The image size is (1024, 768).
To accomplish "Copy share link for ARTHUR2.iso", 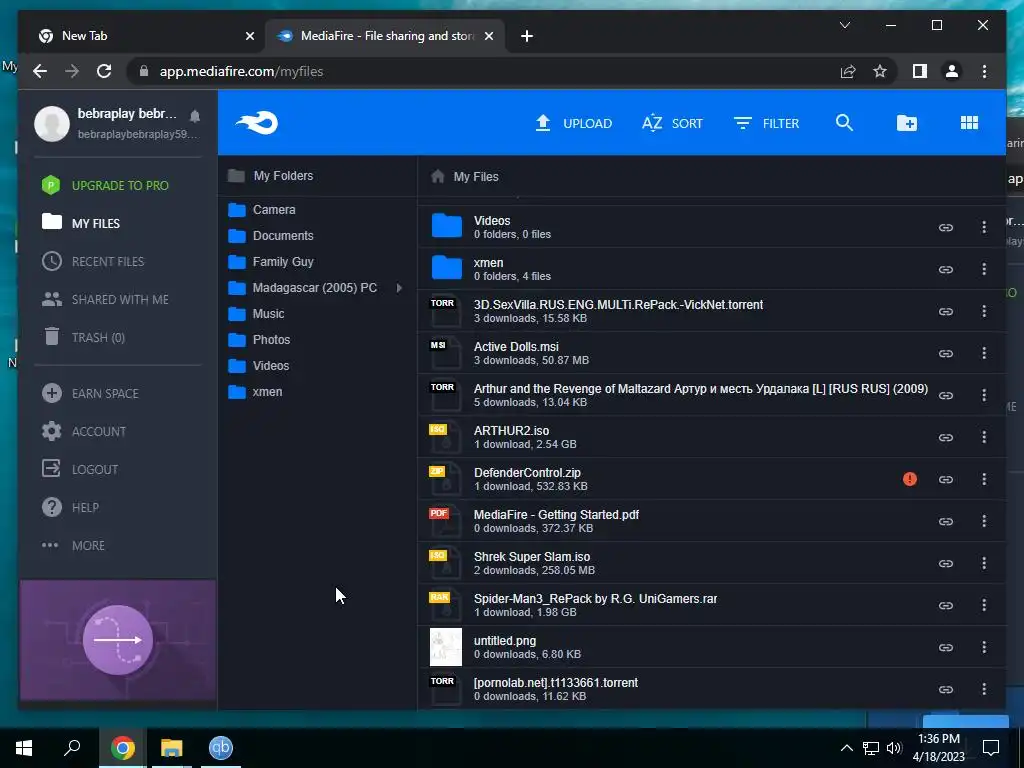I will coord(946,437).
